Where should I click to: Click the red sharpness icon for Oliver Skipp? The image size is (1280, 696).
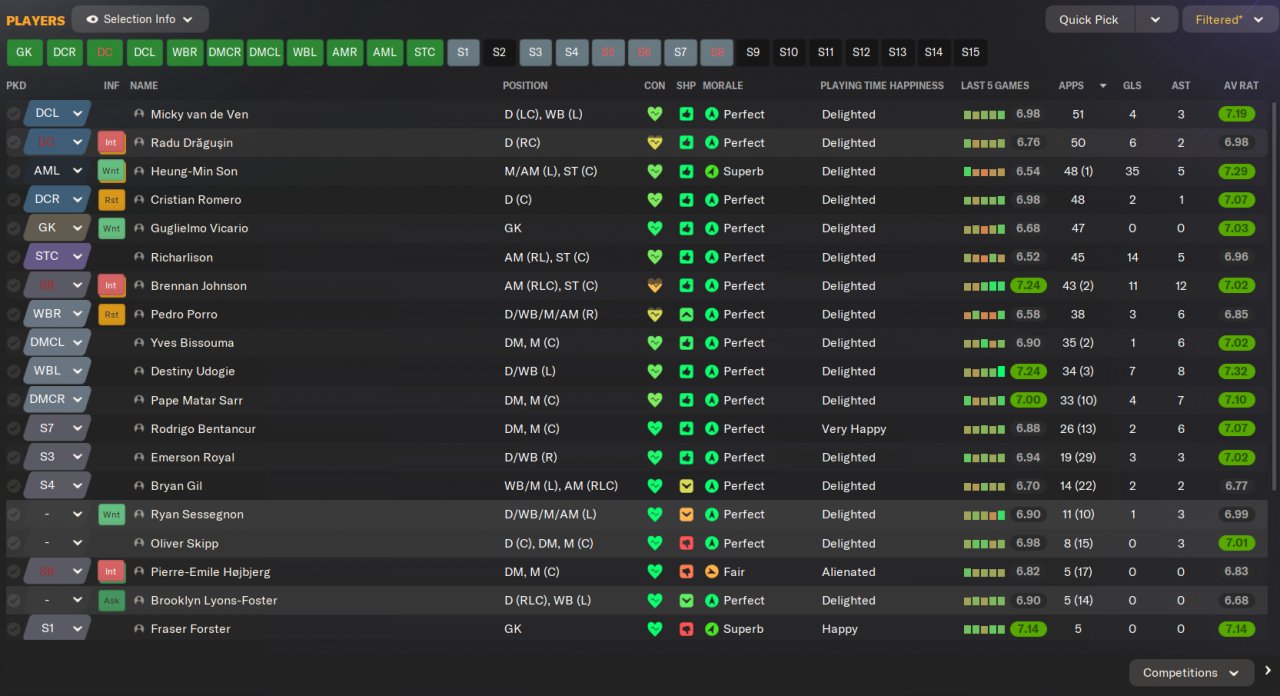coord(686,543)
